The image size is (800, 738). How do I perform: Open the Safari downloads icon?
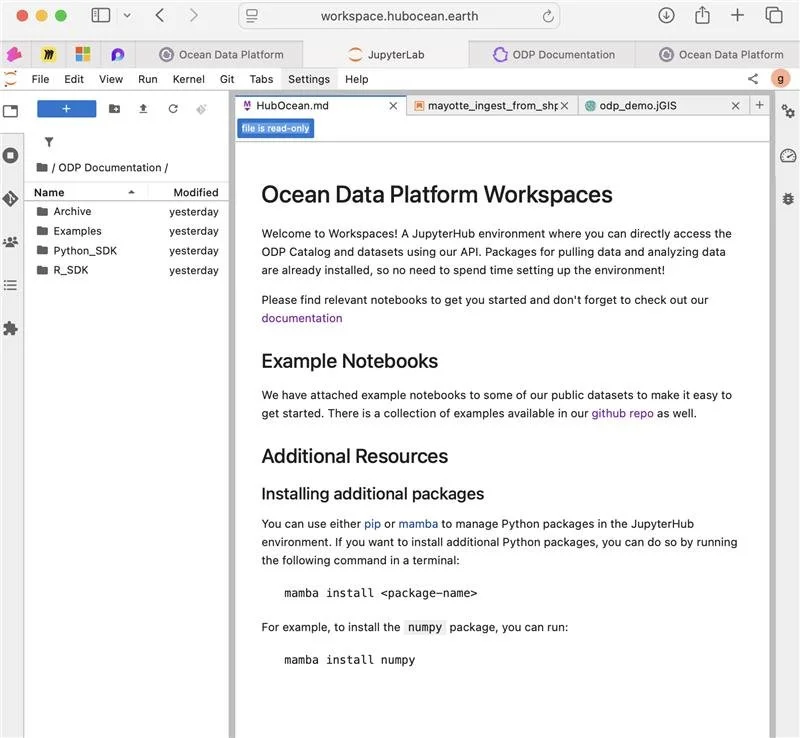click(666, 15)
